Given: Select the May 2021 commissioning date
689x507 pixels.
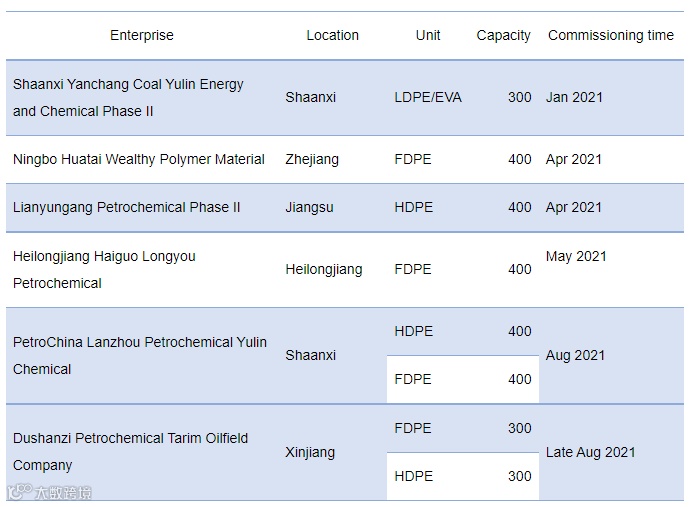Looking at the screenshot, I should tap(576, 256).
